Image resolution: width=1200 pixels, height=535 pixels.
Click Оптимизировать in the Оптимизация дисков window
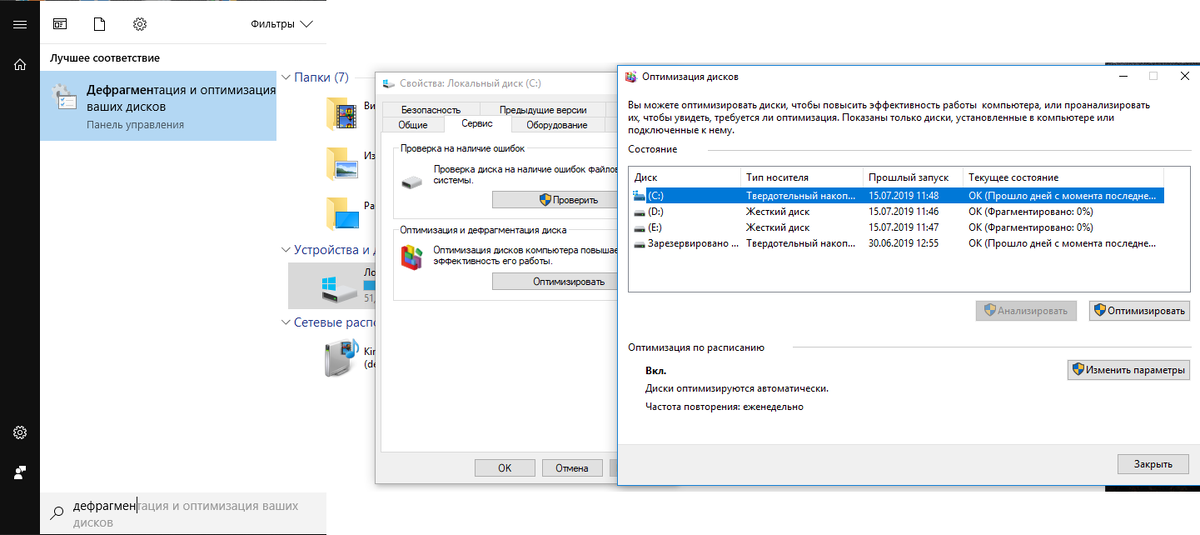pos(1139,311)
